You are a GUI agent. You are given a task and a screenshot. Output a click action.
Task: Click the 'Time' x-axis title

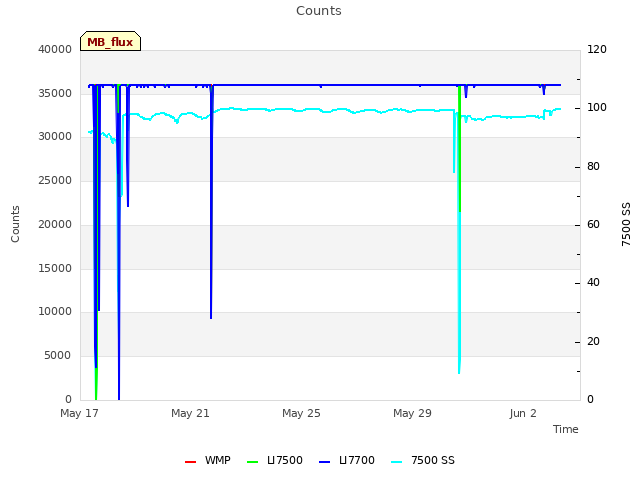tap(566, 429)
